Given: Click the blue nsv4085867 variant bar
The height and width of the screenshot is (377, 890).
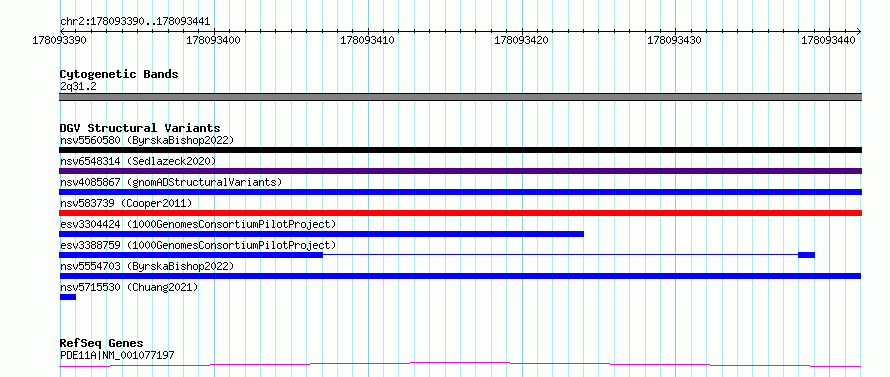Looking at the screenshot, I should click(460, 192).
